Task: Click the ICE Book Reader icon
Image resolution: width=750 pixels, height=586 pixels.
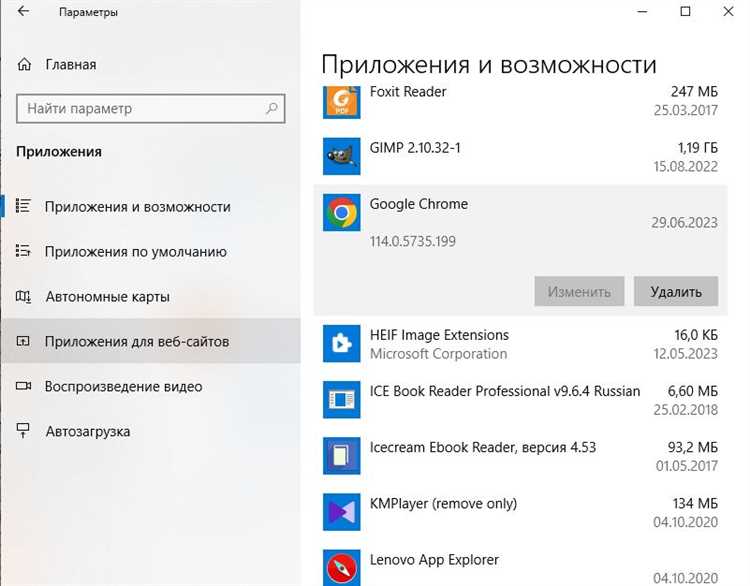Action: point(342,399)
